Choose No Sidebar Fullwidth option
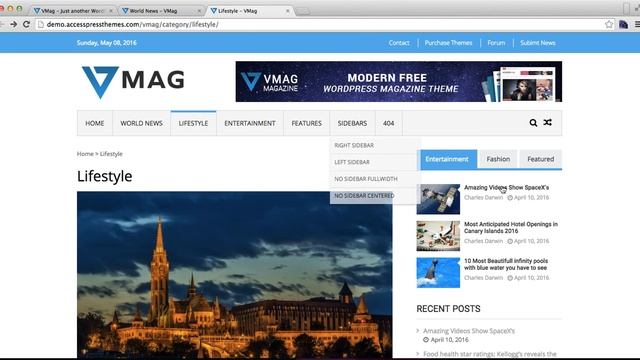The image size is (640, 360). 375,179
